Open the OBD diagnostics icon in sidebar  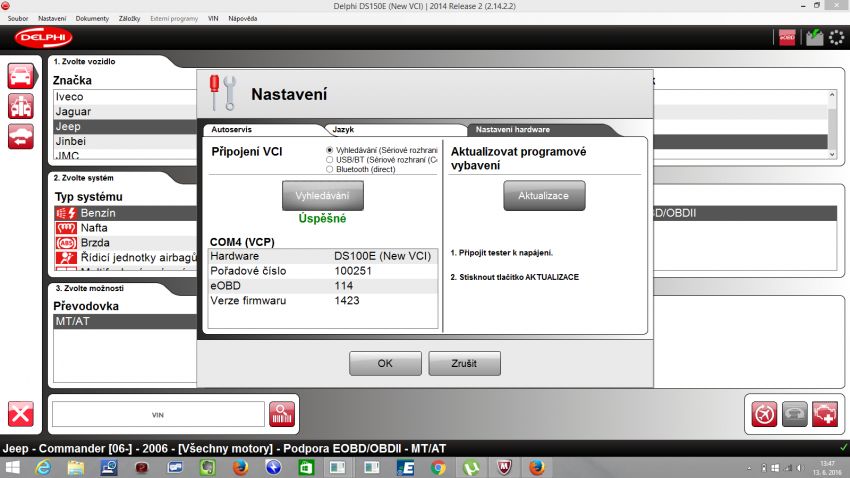[21, 106]
